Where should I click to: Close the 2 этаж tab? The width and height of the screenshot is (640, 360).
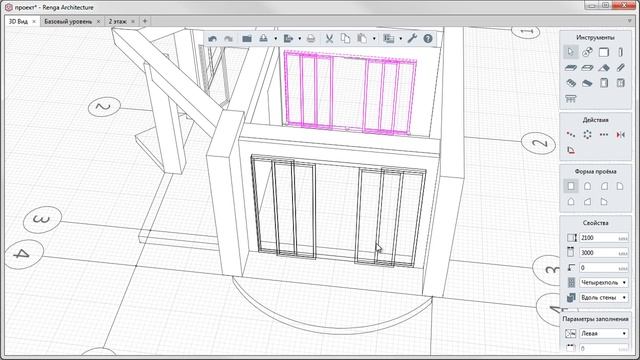pos(133,21)
